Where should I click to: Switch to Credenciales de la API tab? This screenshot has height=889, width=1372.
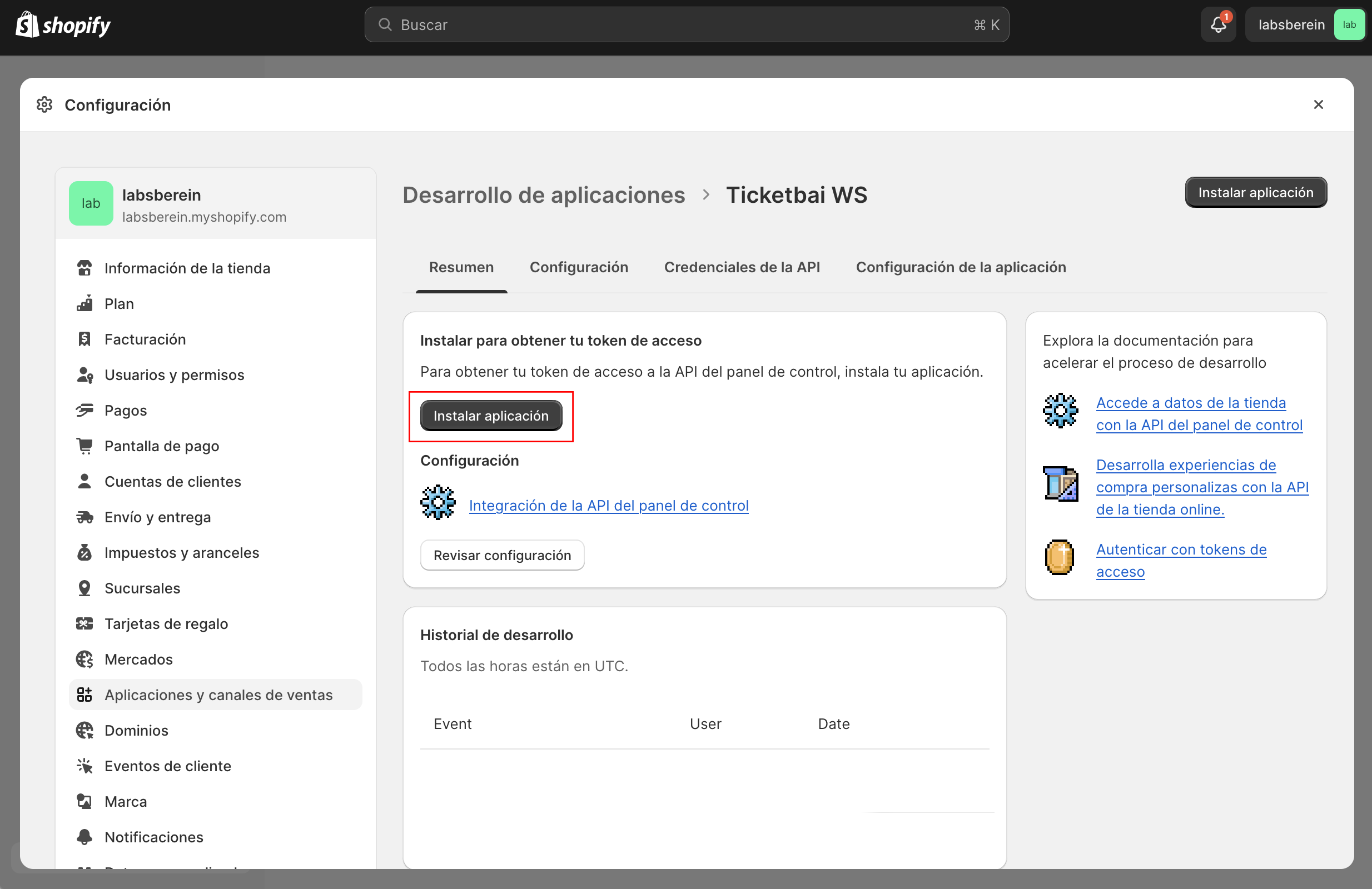[742, 267]
